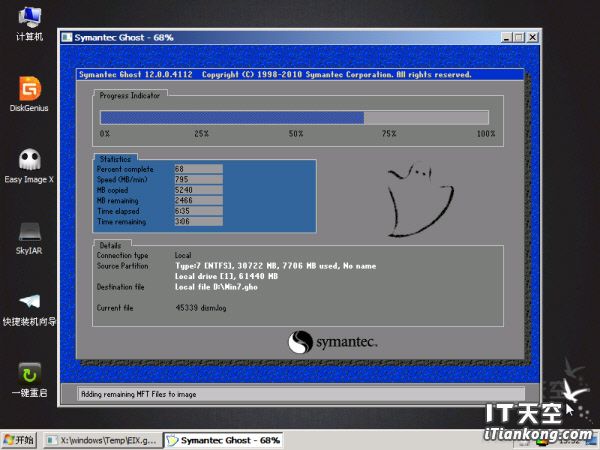Image resolution: width=600 pixels, height=450 pixels.
Task: Click the Symantec Ghost title bar icon
Action: click(67, 38)
